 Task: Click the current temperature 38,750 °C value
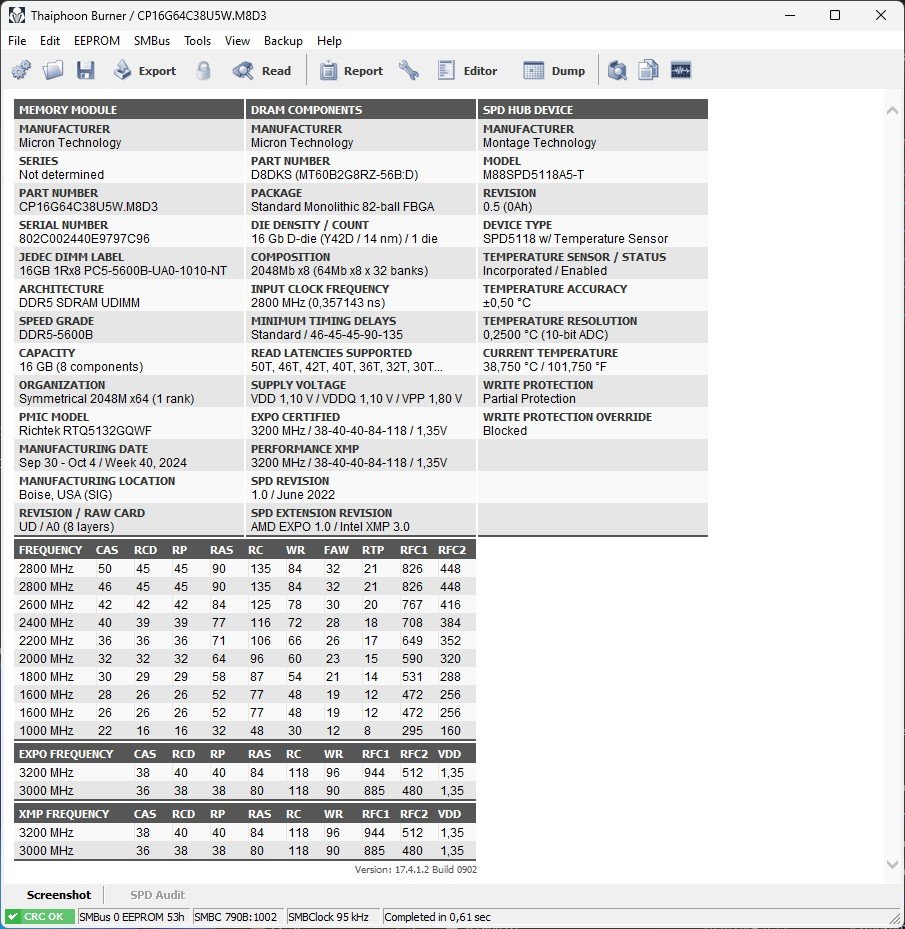pos(544,367)
